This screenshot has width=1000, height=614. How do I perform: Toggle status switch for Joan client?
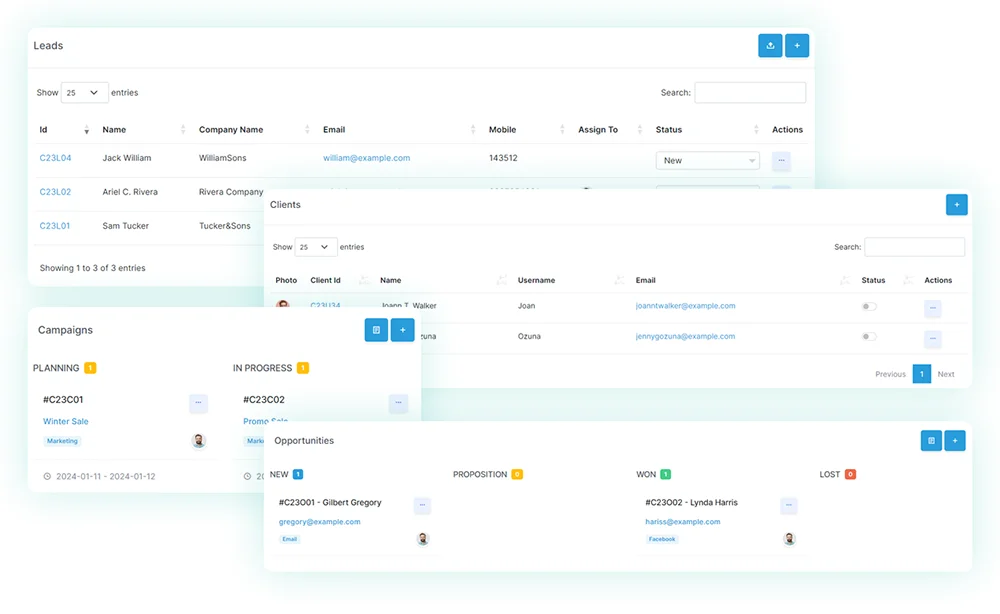tap(869, 307)
